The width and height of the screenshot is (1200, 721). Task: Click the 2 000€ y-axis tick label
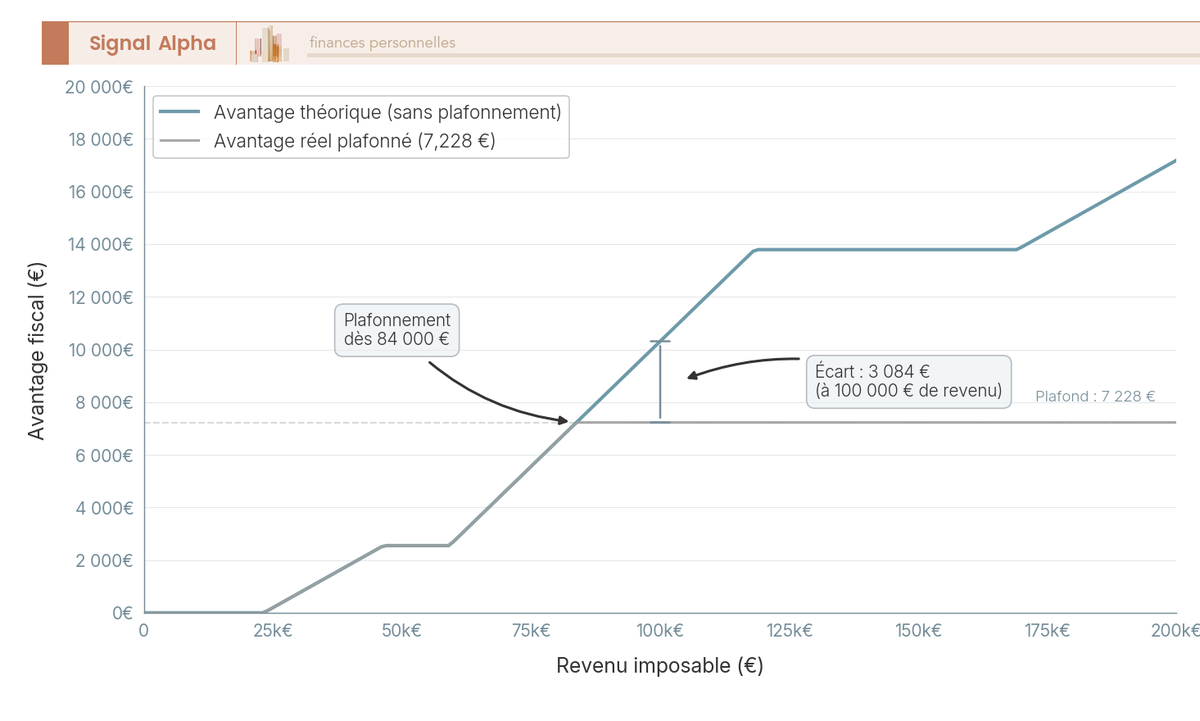pyautogui.click(x=105, y=561)
